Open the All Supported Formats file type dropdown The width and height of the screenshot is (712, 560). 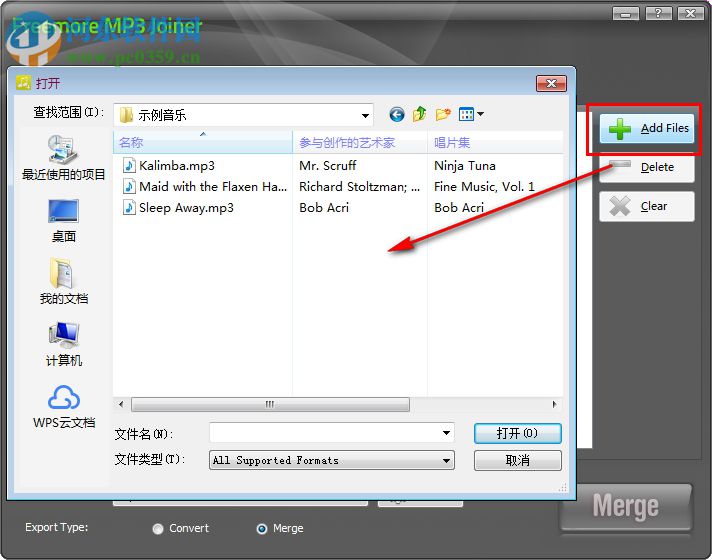[x=332, y=461]
